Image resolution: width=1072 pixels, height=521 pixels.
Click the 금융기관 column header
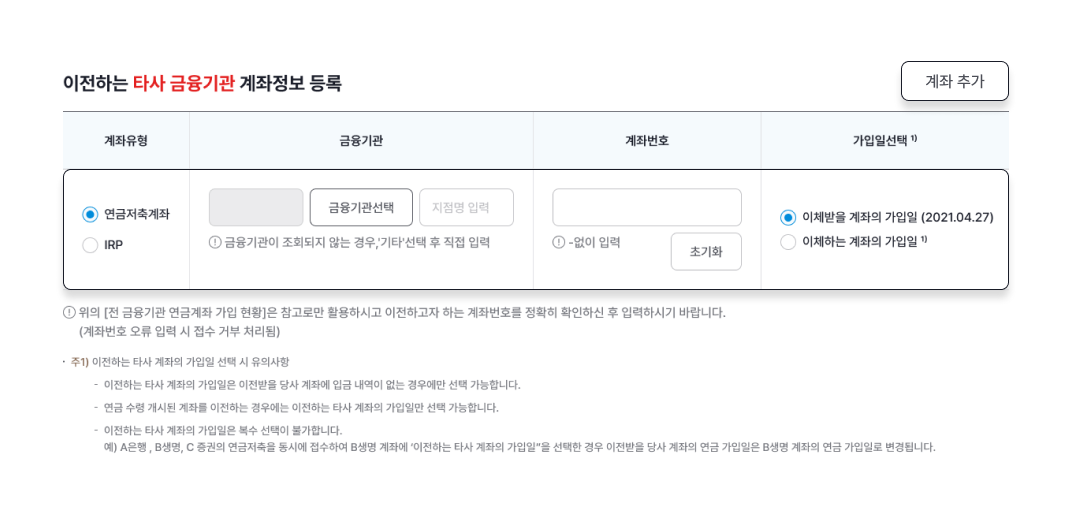click(x=361, y=141)
